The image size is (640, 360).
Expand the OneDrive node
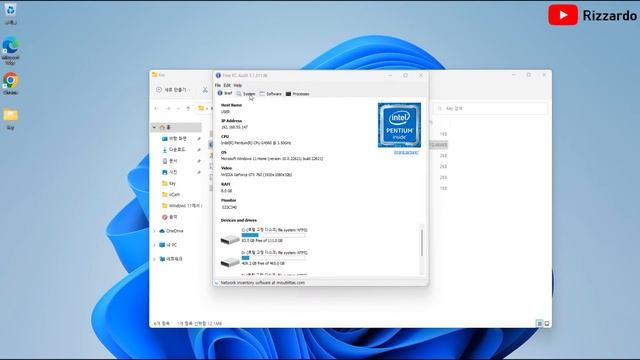(x=154, y=231)
